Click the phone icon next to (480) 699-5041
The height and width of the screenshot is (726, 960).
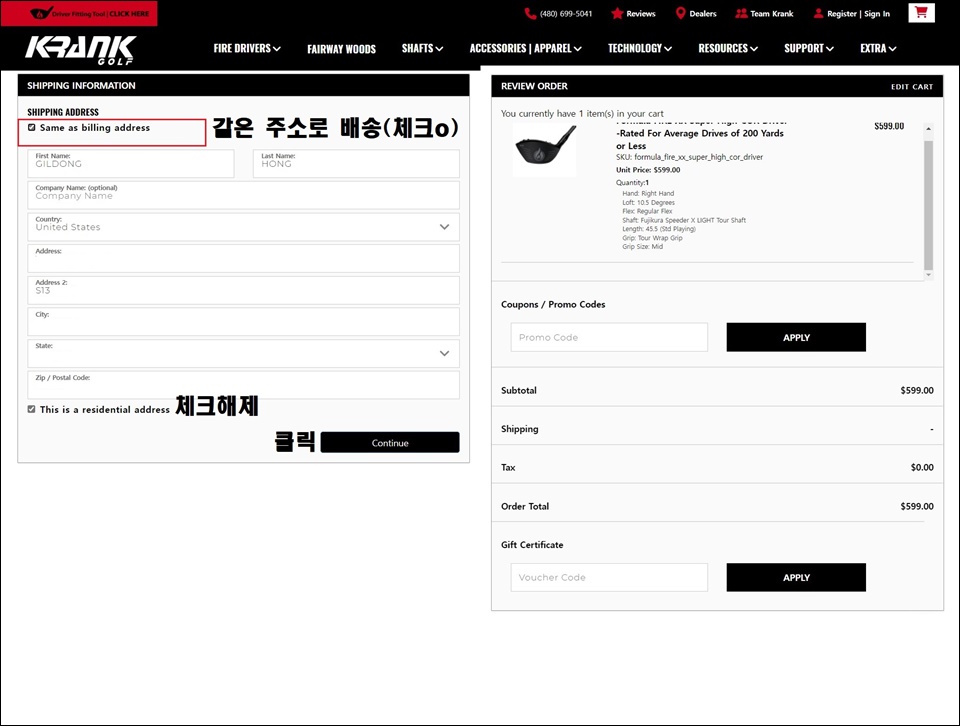coord(530,13)
